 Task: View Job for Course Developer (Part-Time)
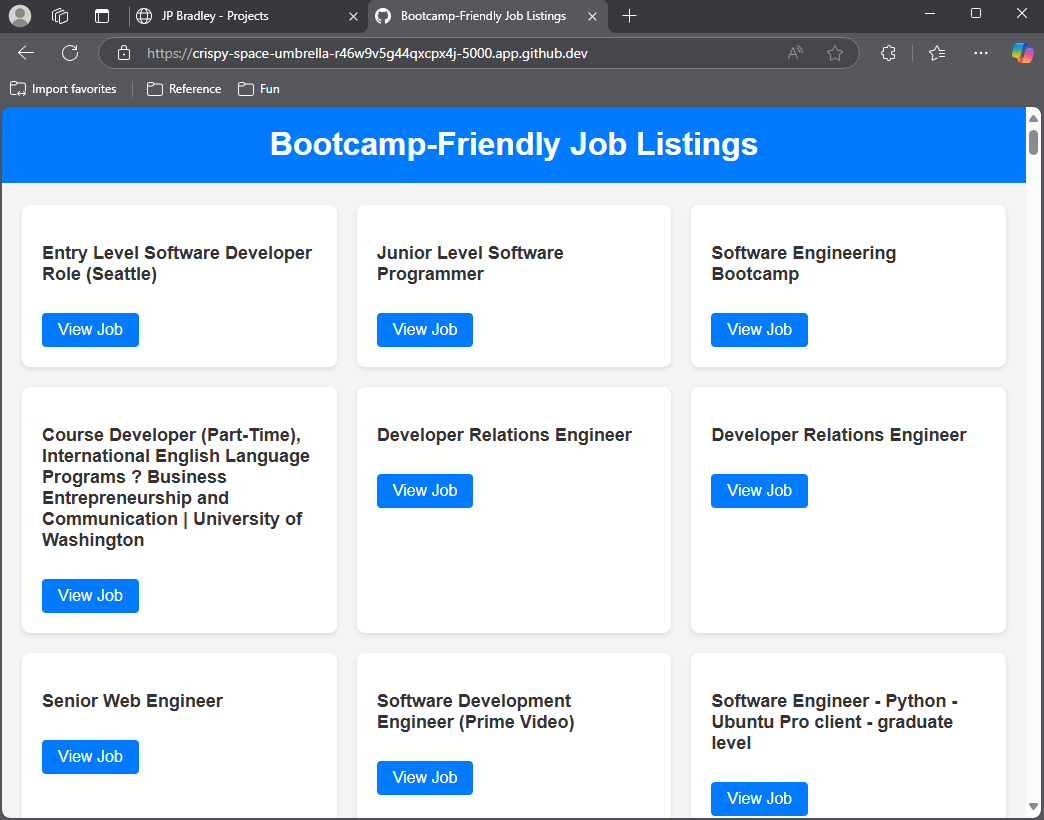point(91,596)
